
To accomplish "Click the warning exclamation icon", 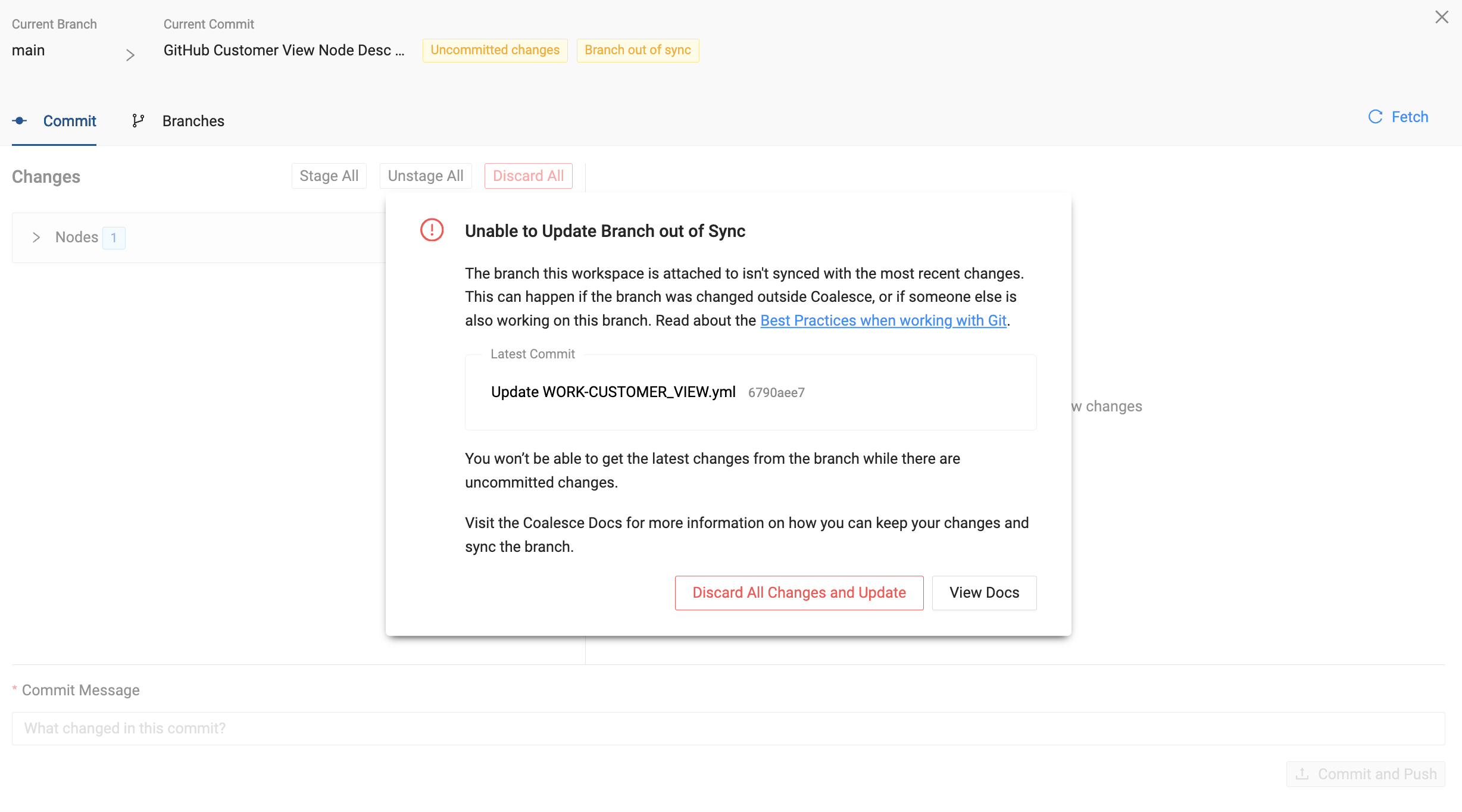I will 432,230.
